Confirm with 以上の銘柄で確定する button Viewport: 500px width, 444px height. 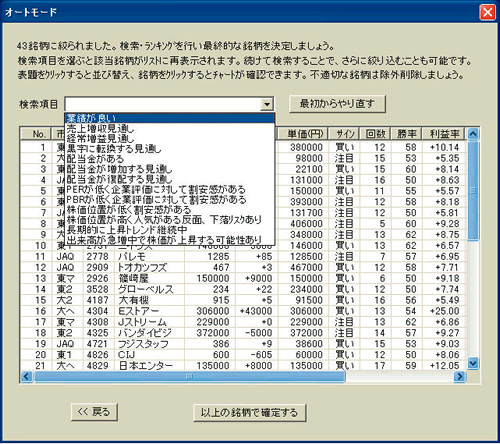250,413
